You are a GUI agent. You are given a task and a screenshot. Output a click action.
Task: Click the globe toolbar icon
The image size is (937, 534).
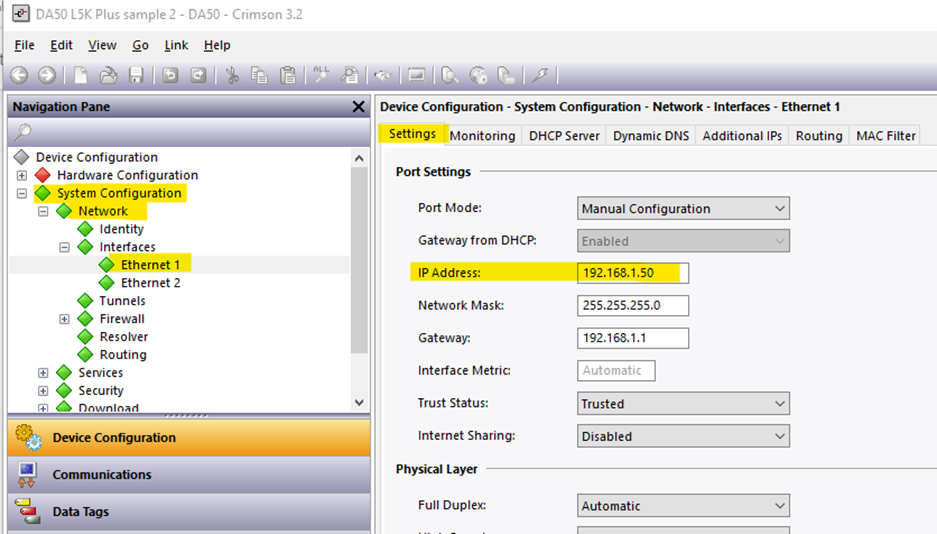click(x=478, y=75)
